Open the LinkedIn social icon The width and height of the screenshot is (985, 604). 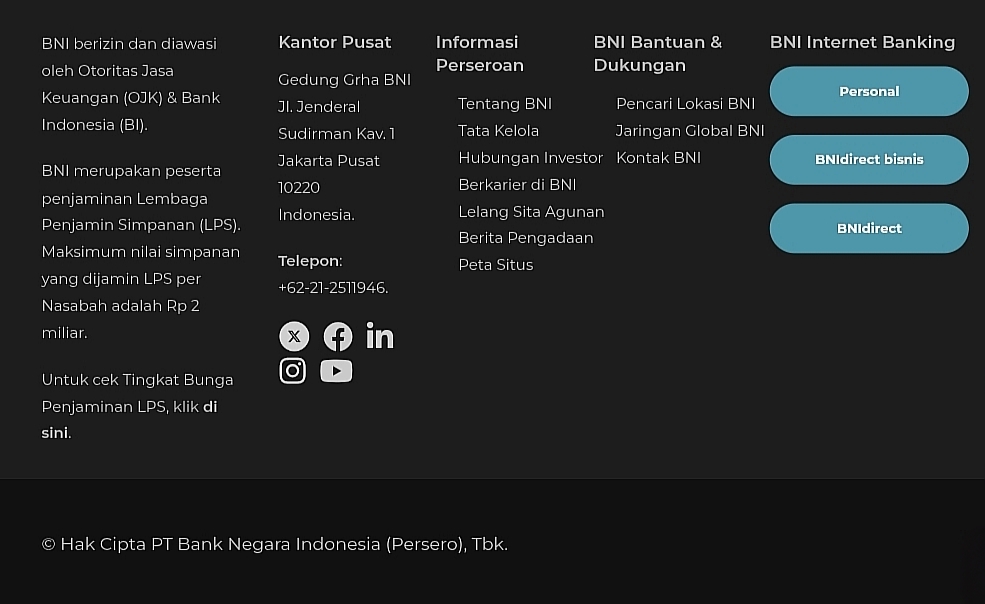pos(380,336)
